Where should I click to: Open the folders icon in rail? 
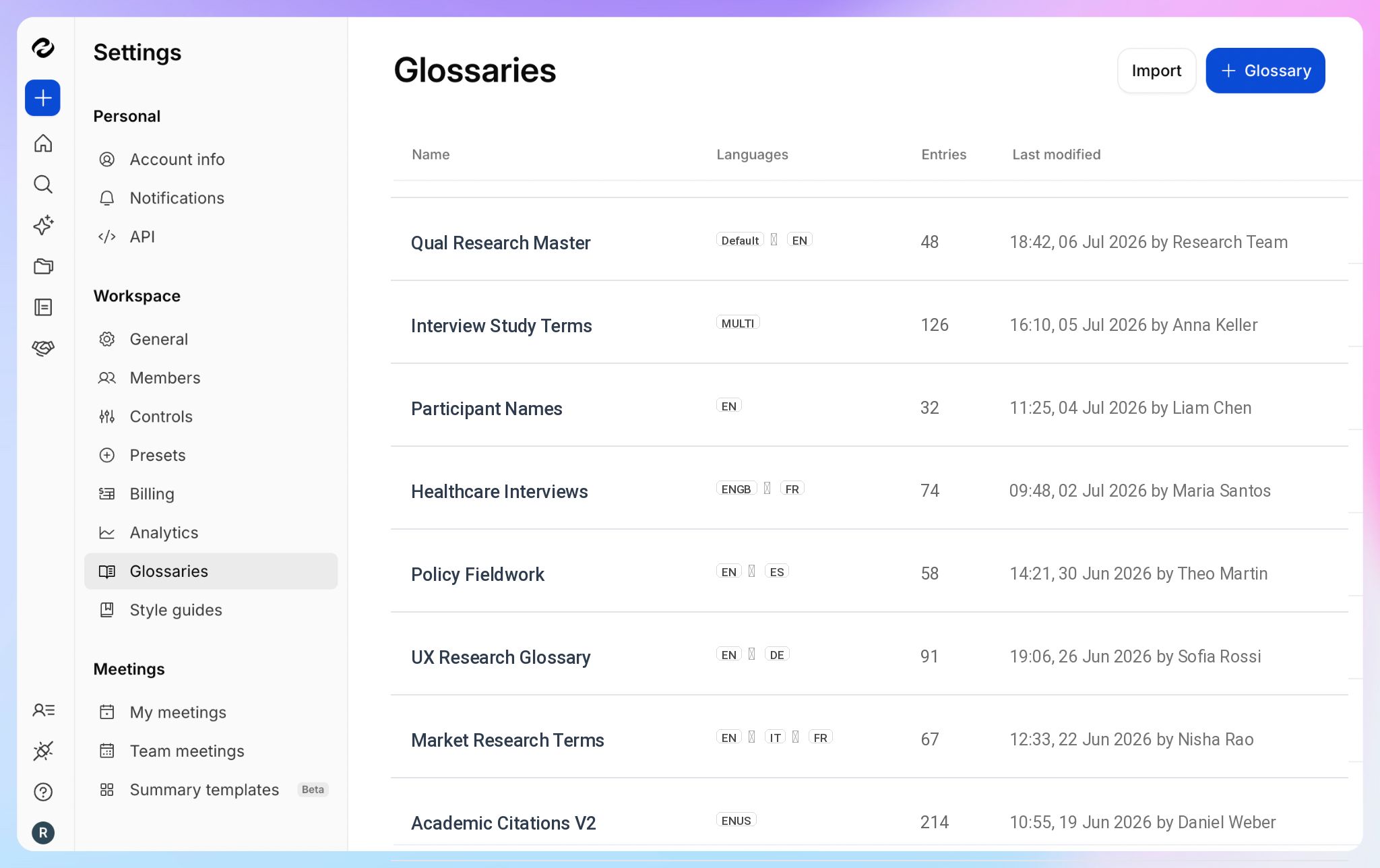pyautogui.click(x=43, y=266)
